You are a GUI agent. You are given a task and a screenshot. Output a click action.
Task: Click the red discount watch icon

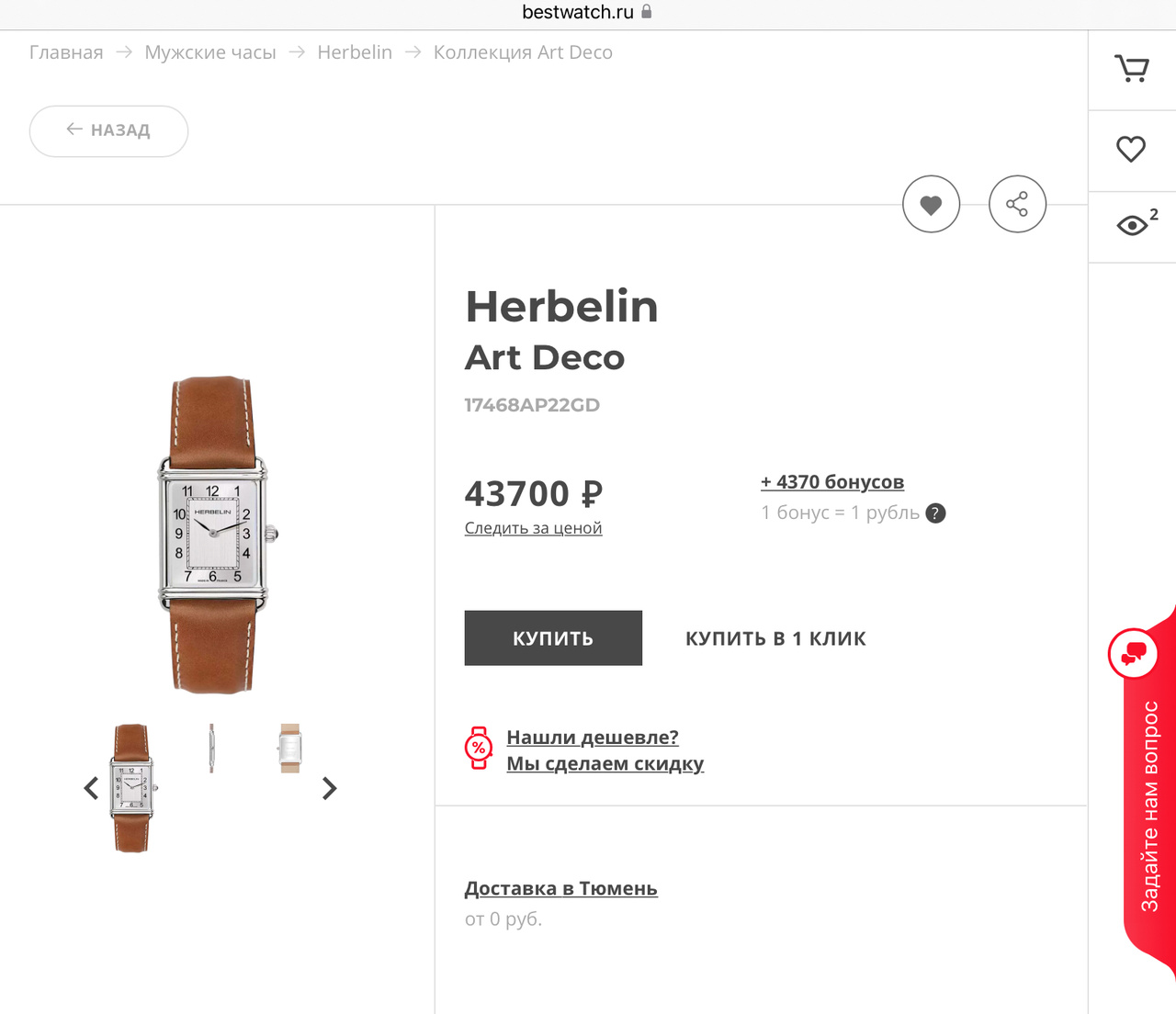pyautogui.click(x=479, y=748)
